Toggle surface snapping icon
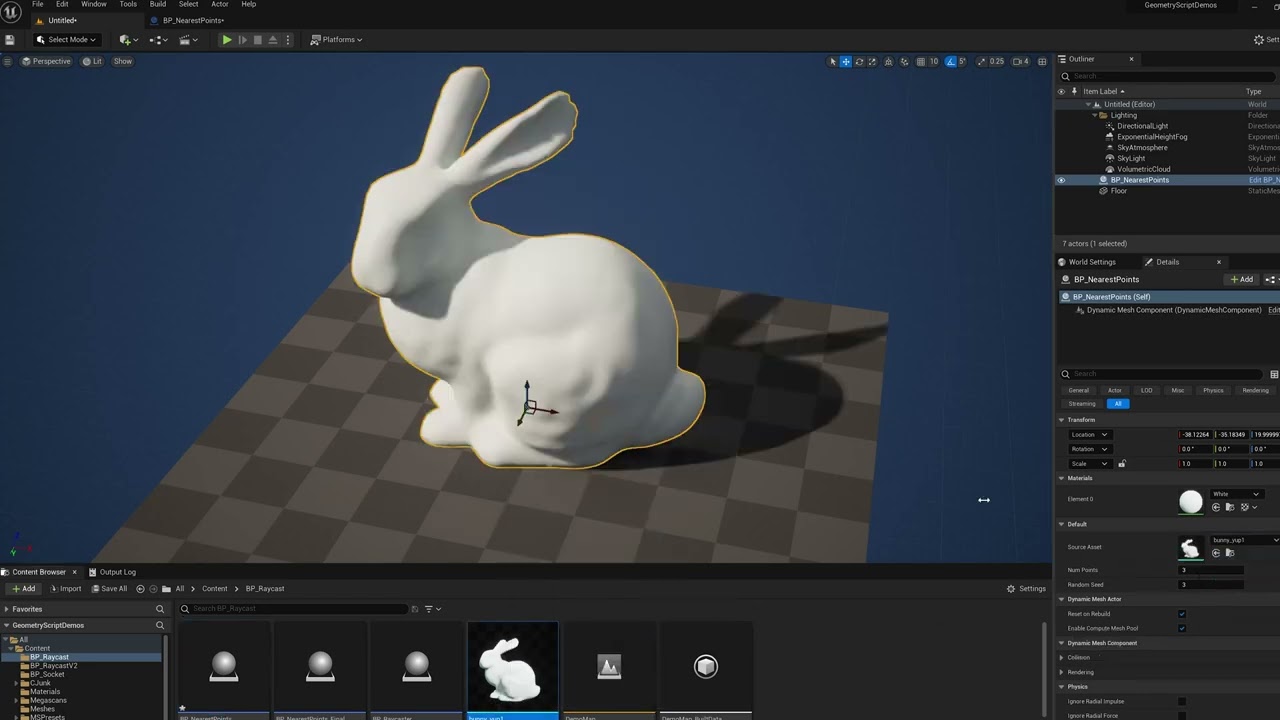The height and width of the screenshot is (720, 1280). 904,61
